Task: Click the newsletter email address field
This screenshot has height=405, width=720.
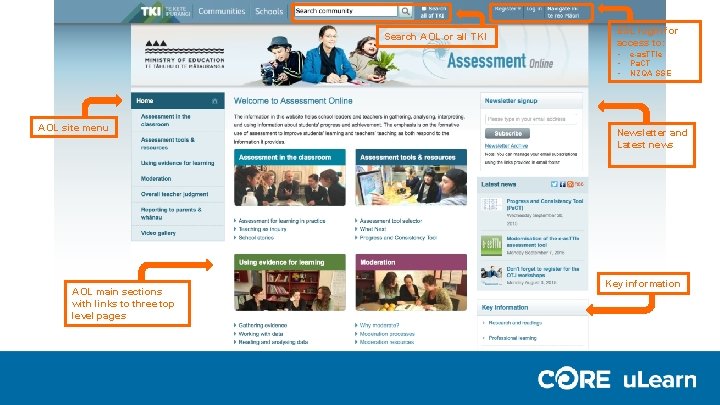Action: [531, 119]
